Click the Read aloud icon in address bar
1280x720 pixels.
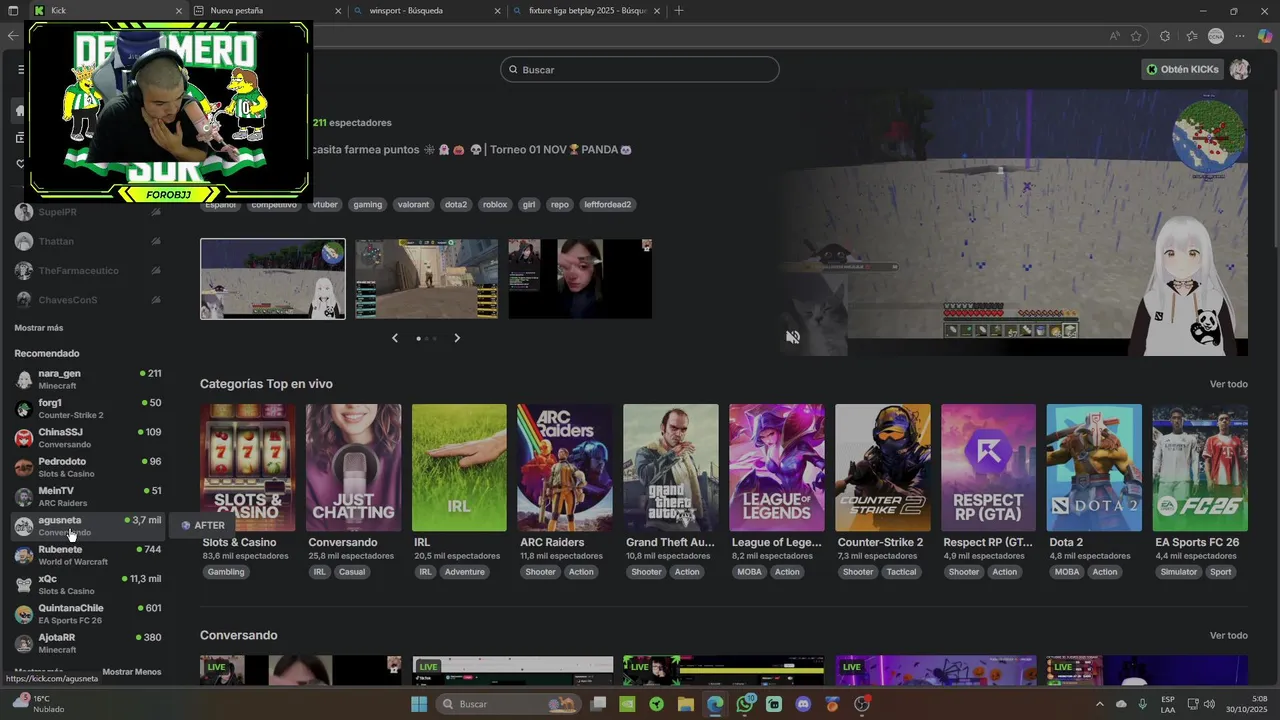(1114, 36)
